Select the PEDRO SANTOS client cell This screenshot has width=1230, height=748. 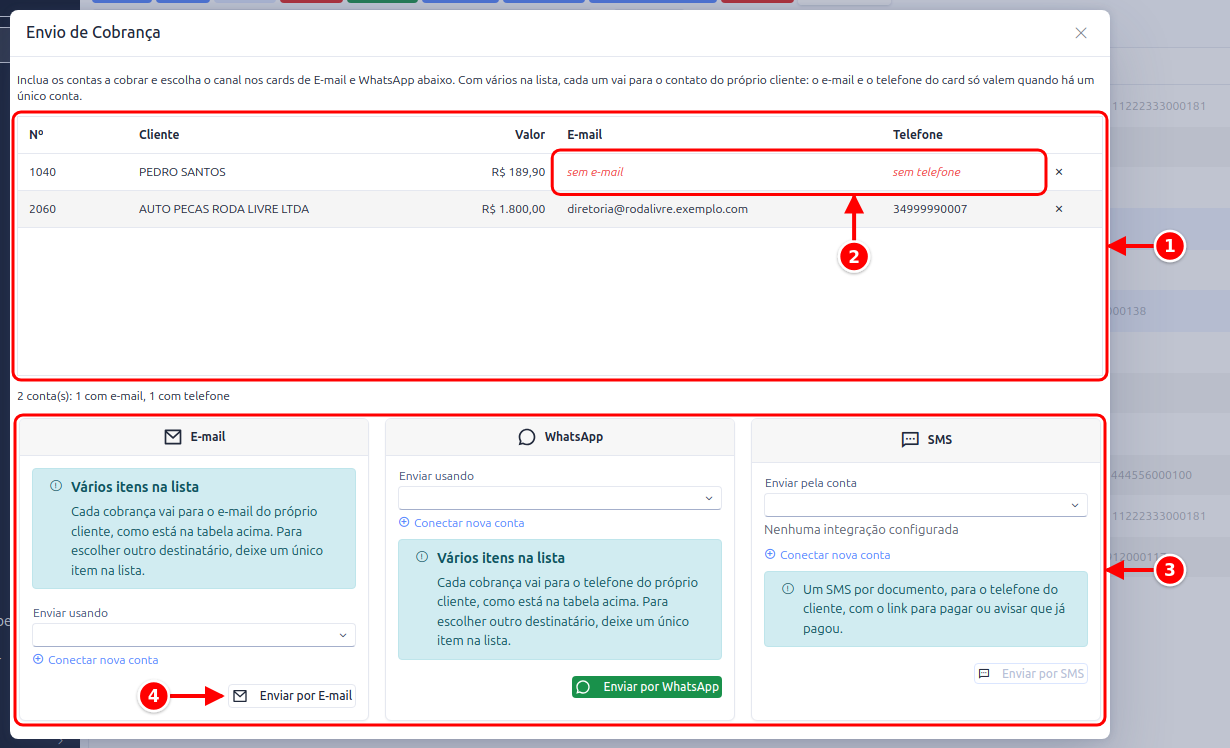point(182,172)
